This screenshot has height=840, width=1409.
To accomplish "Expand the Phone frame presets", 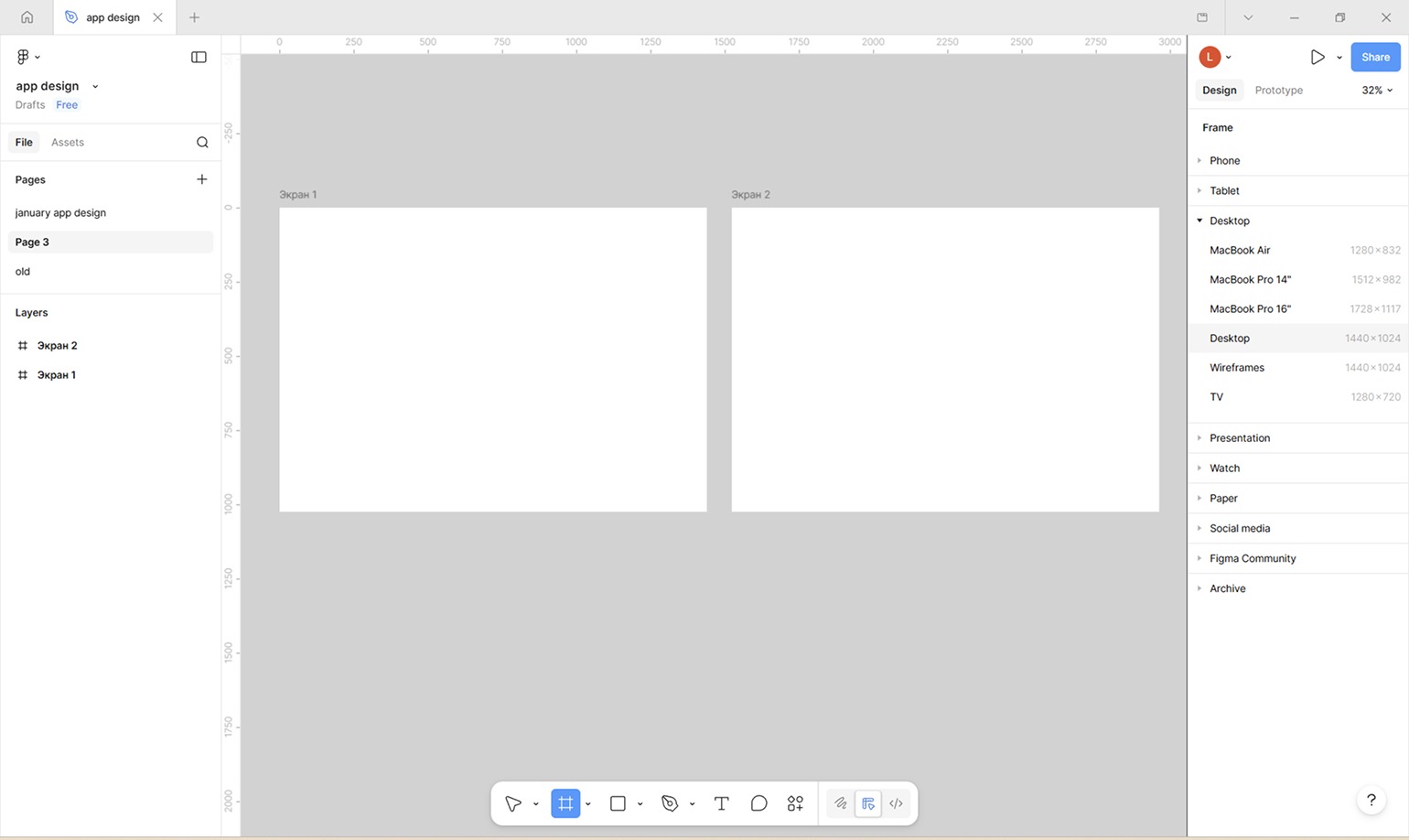I will (x=1224, y=160).
